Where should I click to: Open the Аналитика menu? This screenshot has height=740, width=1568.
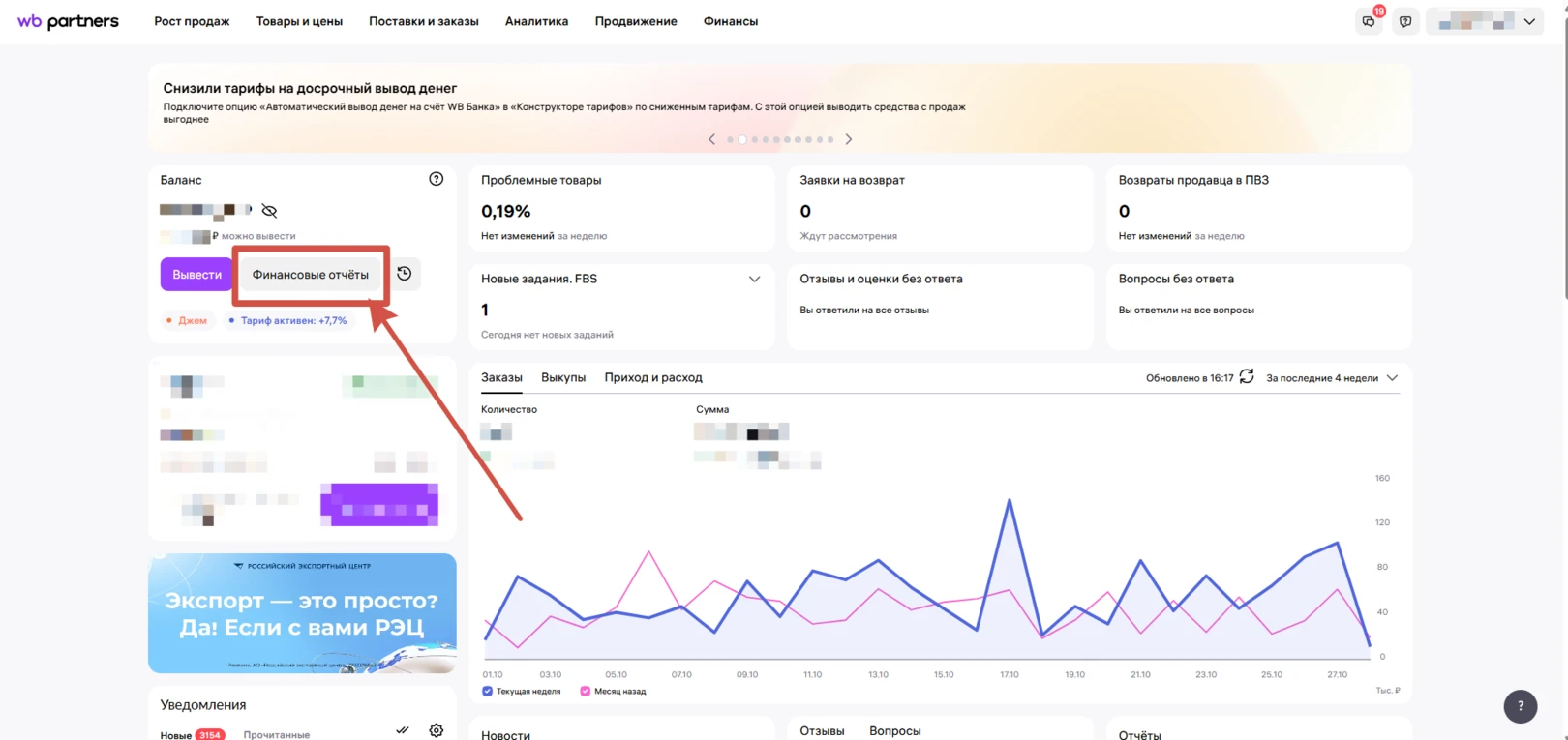[536, 21]
